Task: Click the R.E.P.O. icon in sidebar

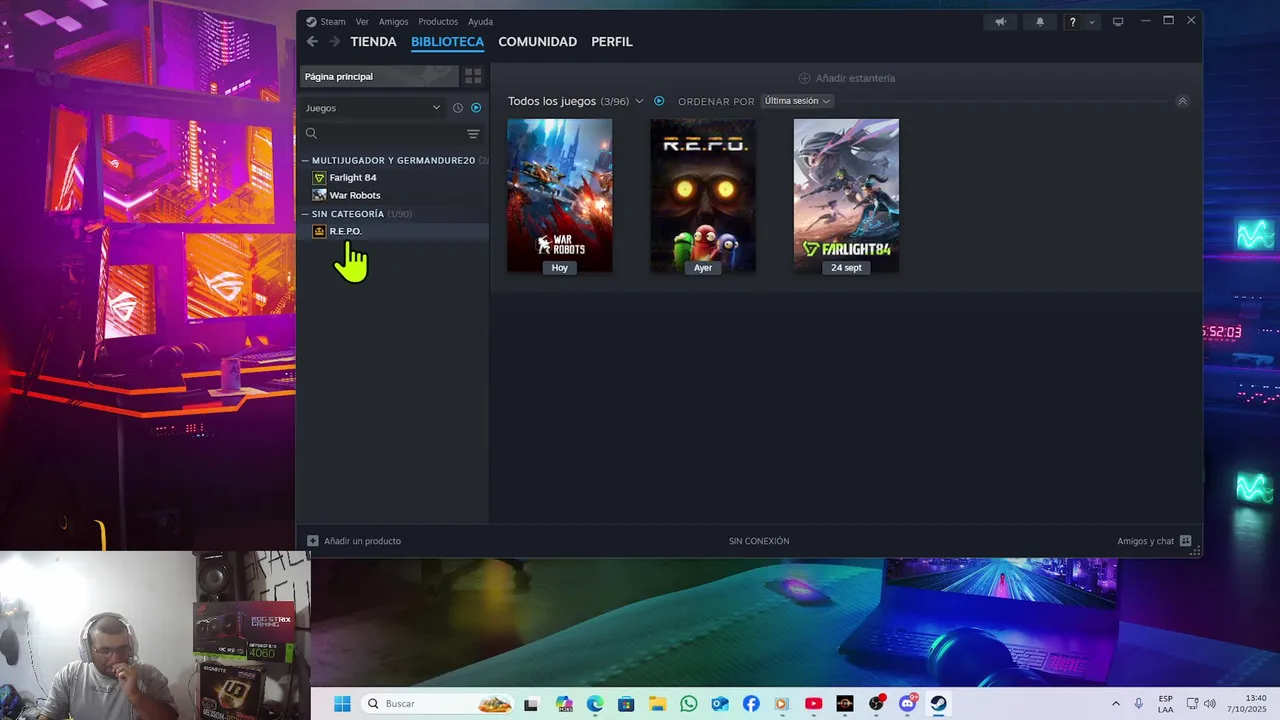Action: 319,231
